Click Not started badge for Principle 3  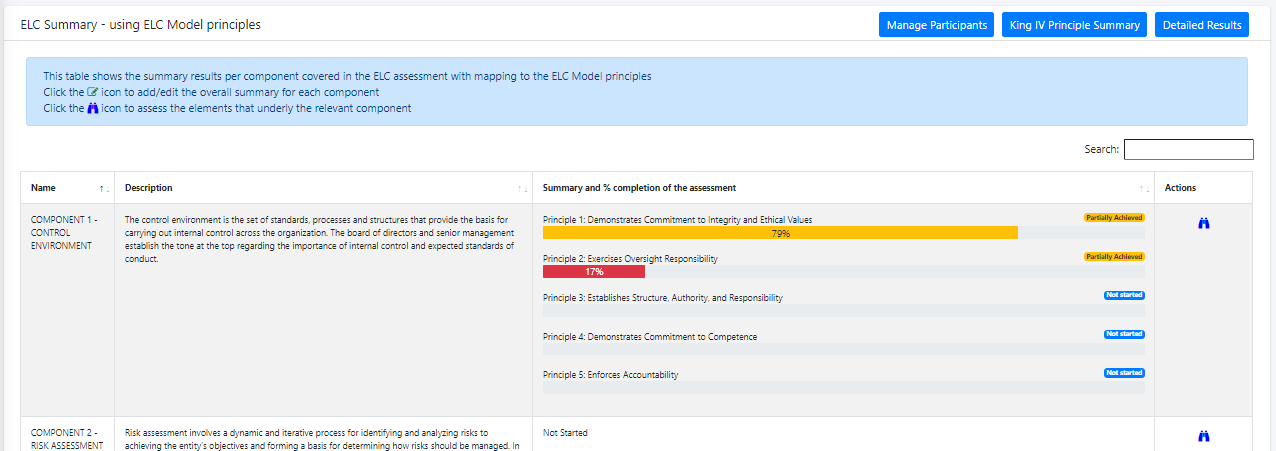[1124, 295]
